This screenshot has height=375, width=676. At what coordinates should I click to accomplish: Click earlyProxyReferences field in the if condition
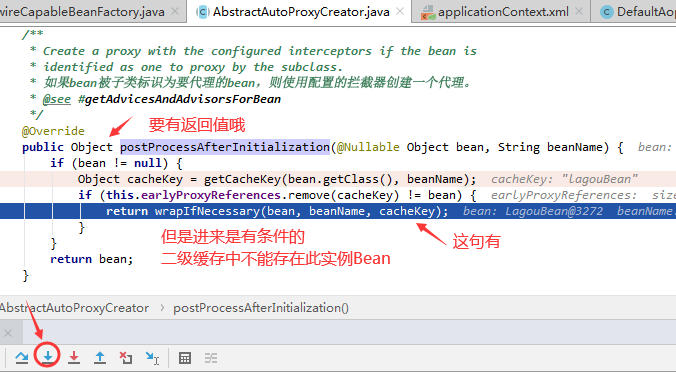coord(211,195)
